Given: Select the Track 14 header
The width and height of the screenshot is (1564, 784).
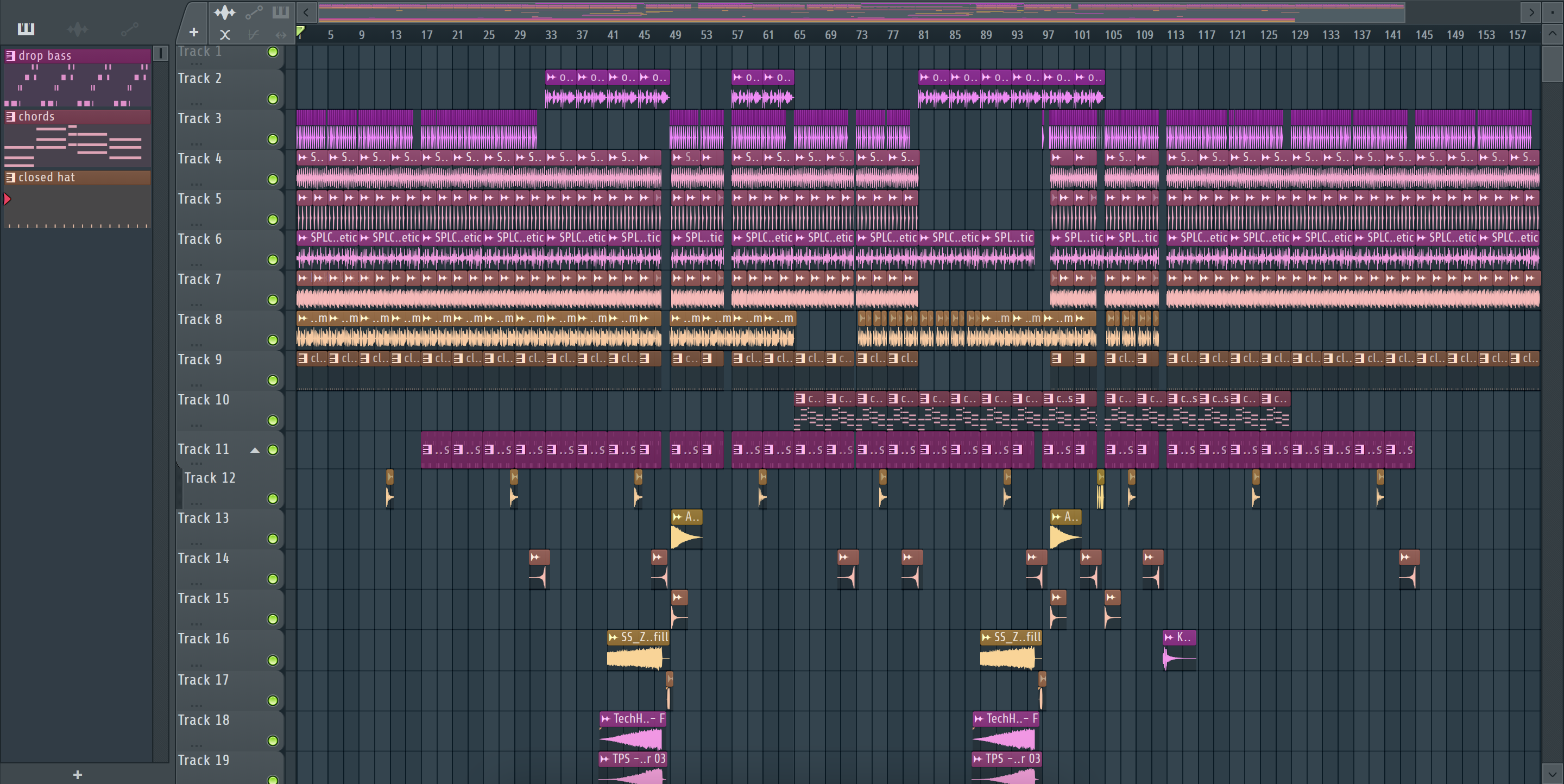Looking at the screenshot, I should (230, 569).
